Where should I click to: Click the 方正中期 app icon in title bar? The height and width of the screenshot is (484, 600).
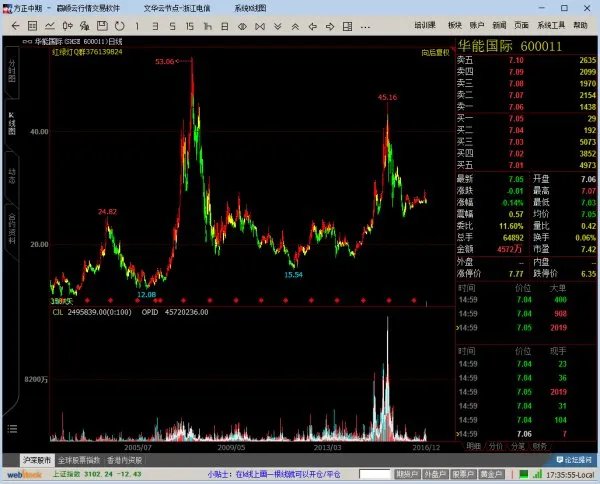[x=8, y=7]
